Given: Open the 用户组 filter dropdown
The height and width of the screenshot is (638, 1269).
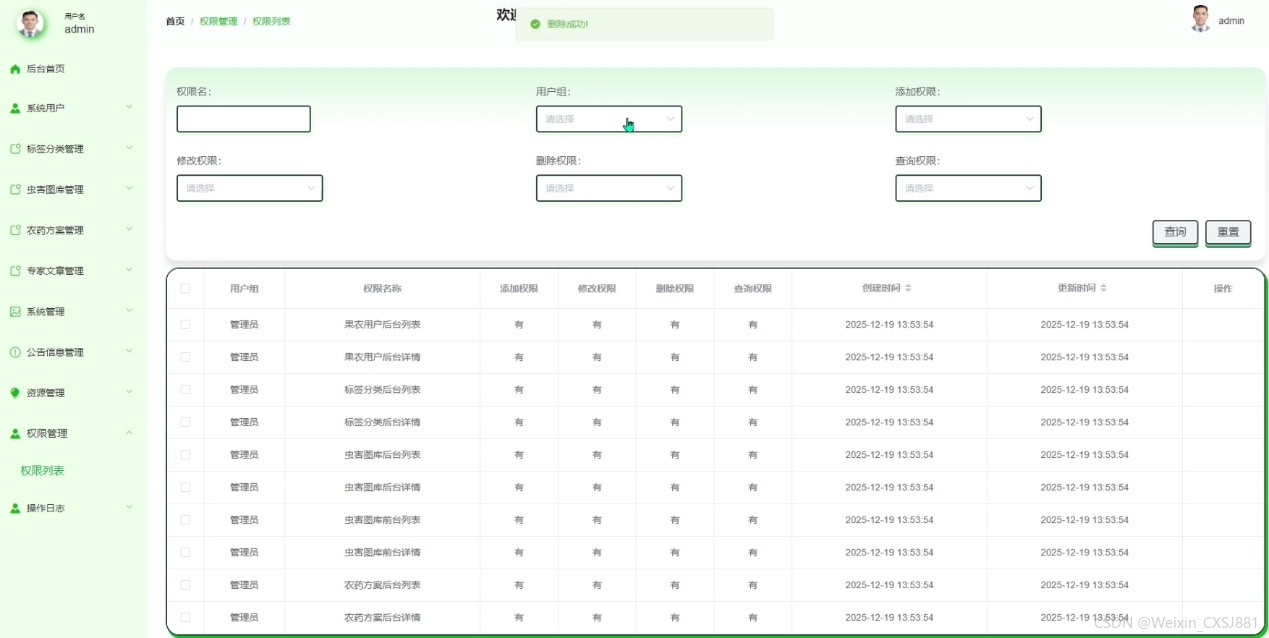Looking at the screenshot, I should point(609,119).
